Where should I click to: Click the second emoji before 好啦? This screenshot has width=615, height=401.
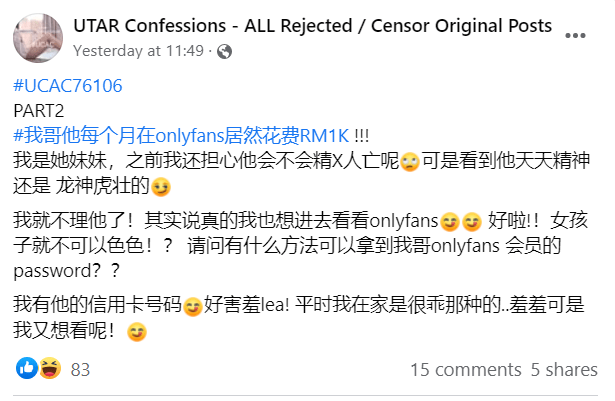[x=471, y=222]
